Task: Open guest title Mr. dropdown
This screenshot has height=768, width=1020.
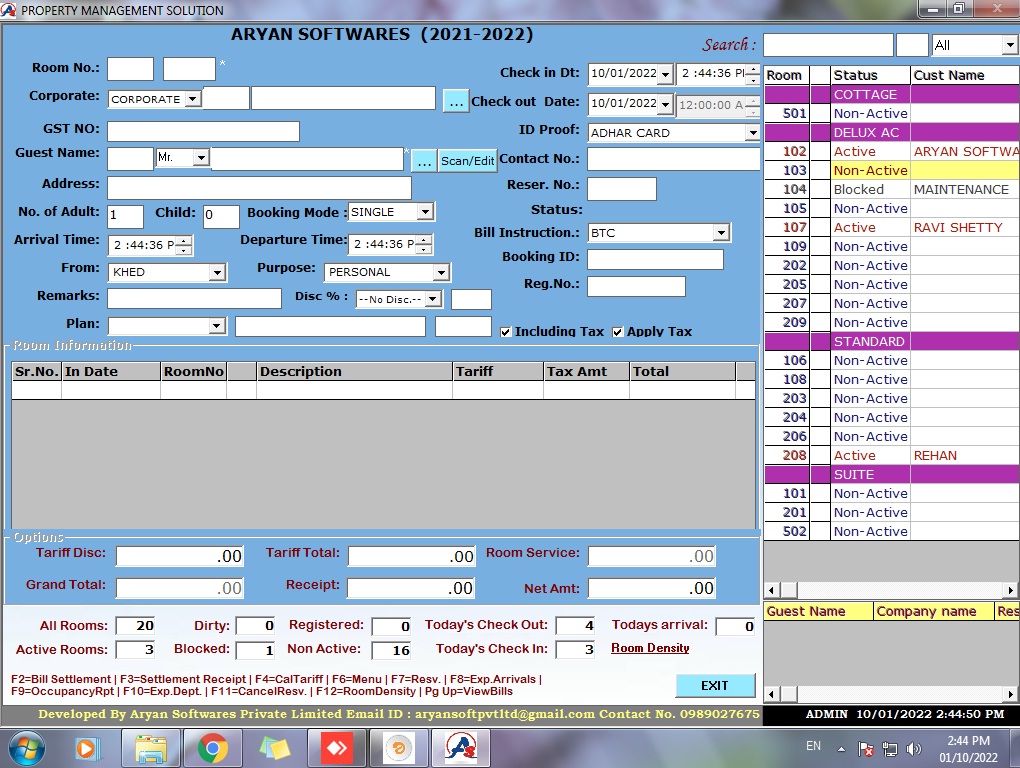Action: coord(201,157)
